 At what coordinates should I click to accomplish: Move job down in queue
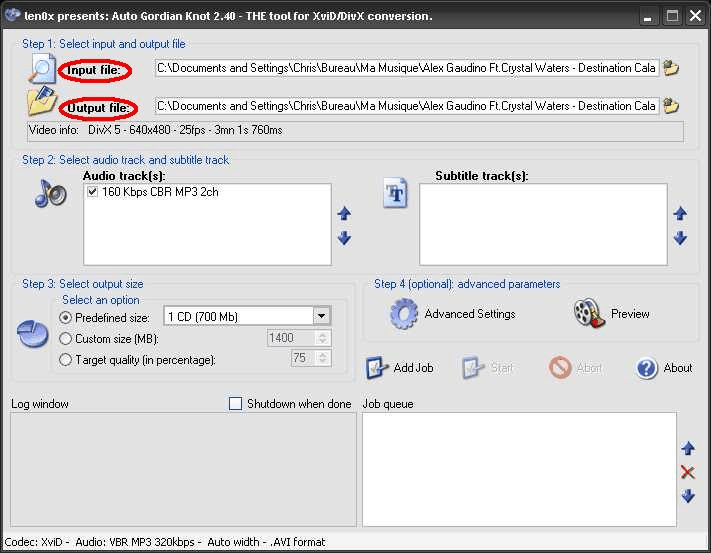point(688,496)
